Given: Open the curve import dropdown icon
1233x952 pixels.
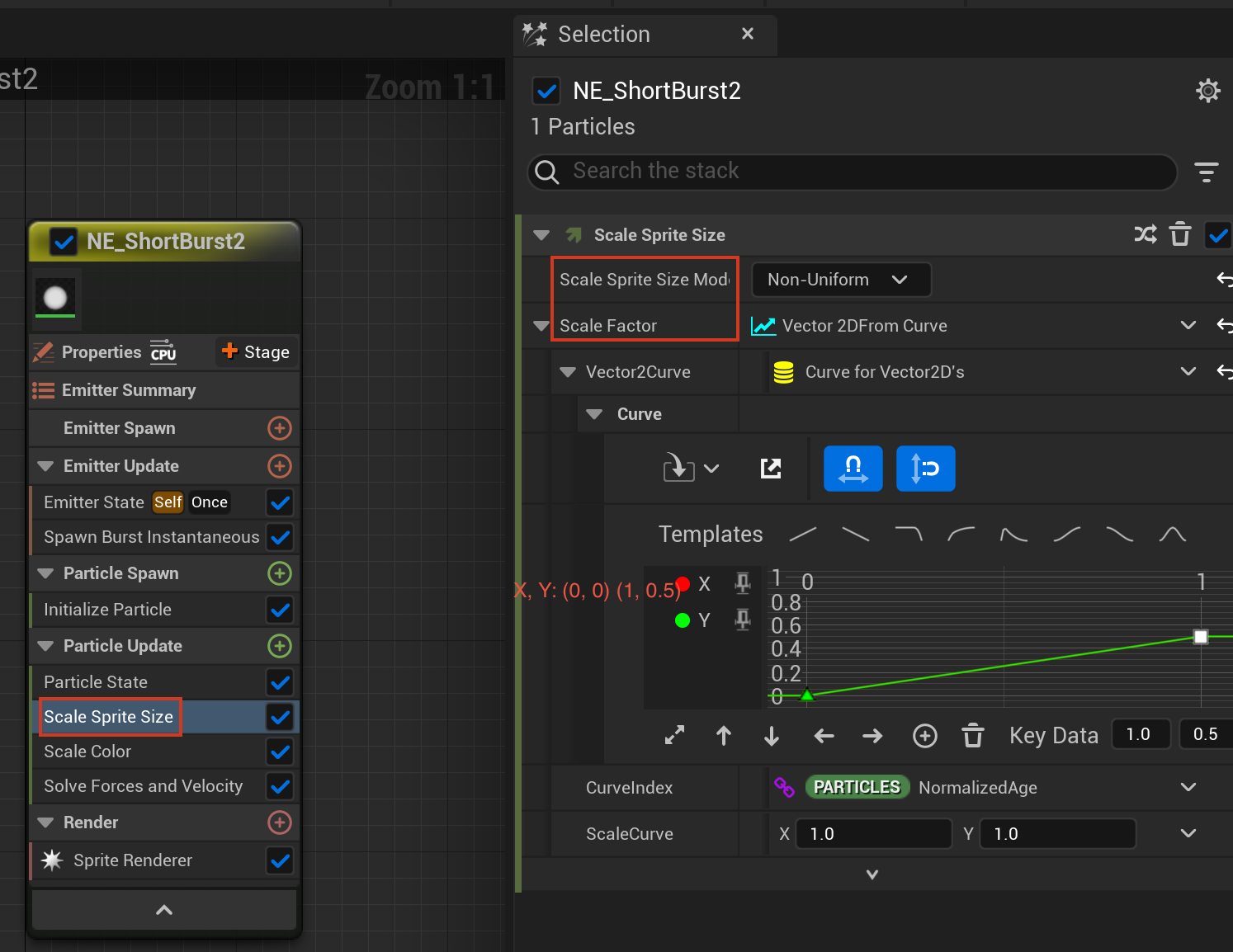Looking at the screenshot, I should click(691, 469).
